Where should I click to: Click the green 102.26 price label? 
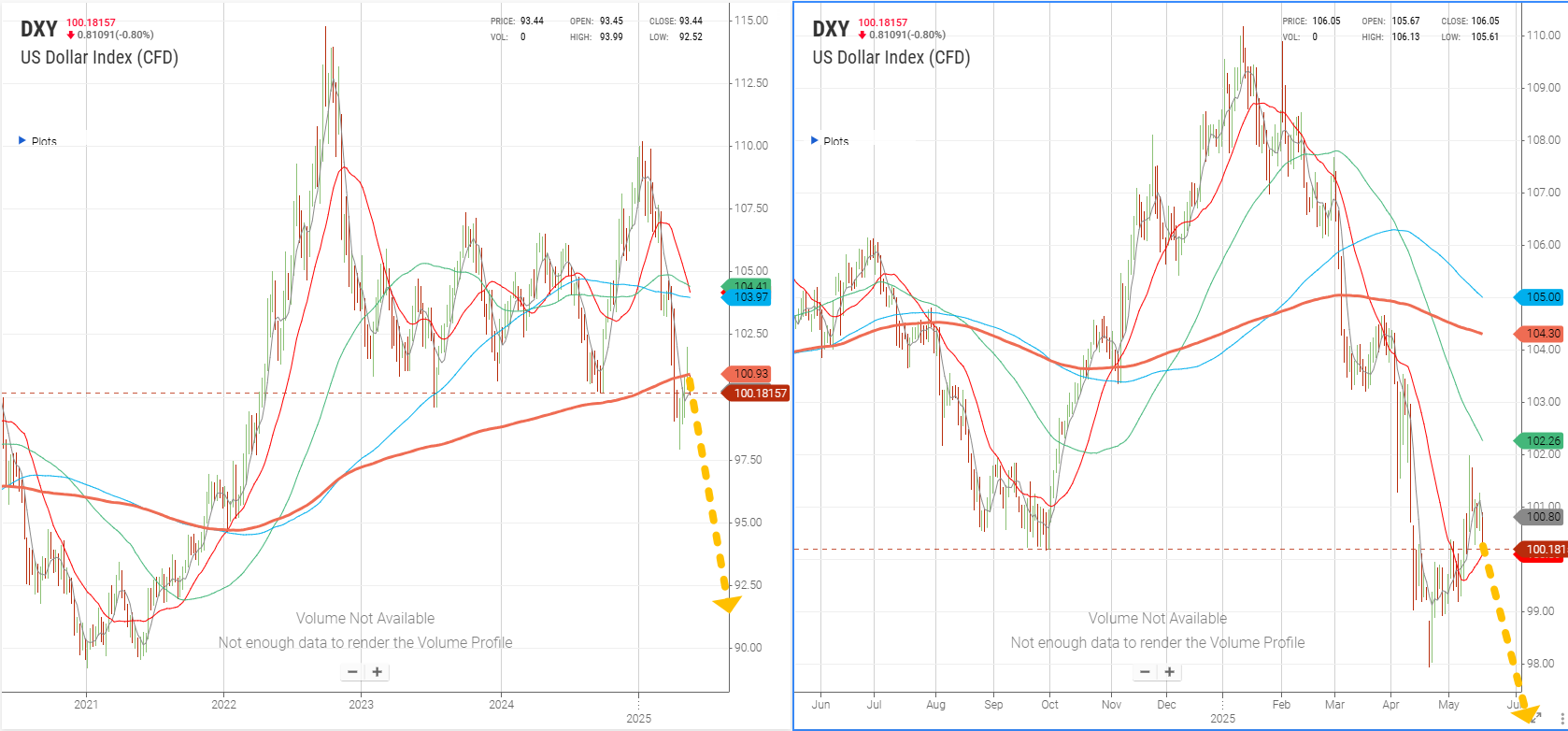tap(1541, 440)
